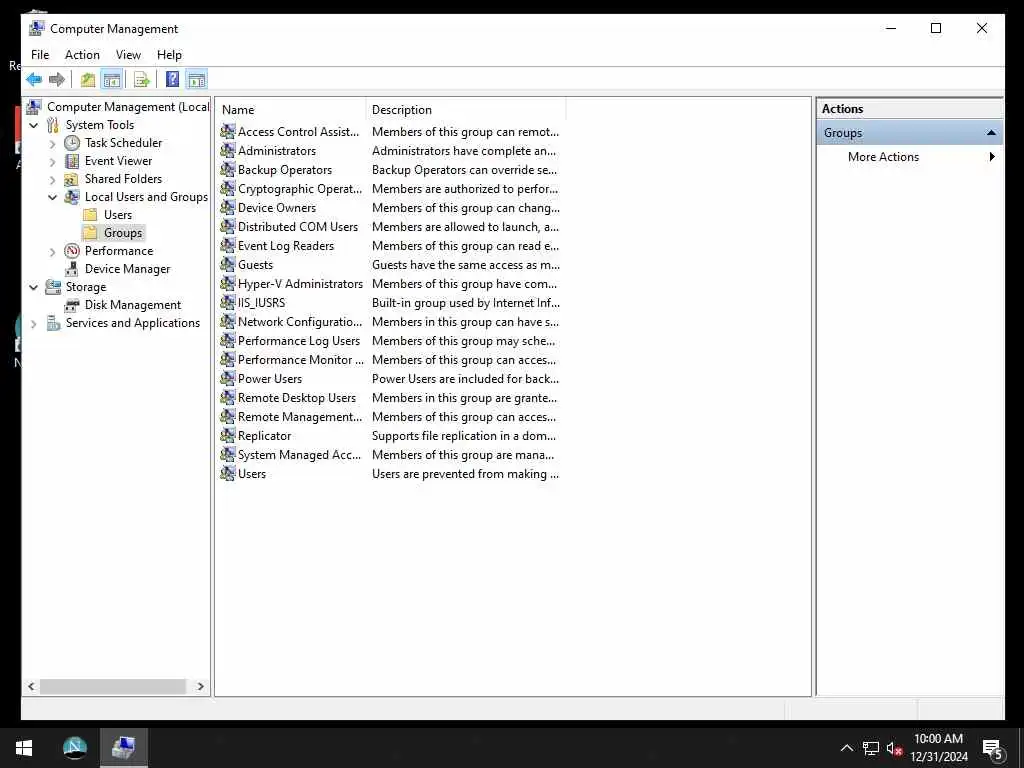Select the Performance Log Users group name

(x=298, y=341)
